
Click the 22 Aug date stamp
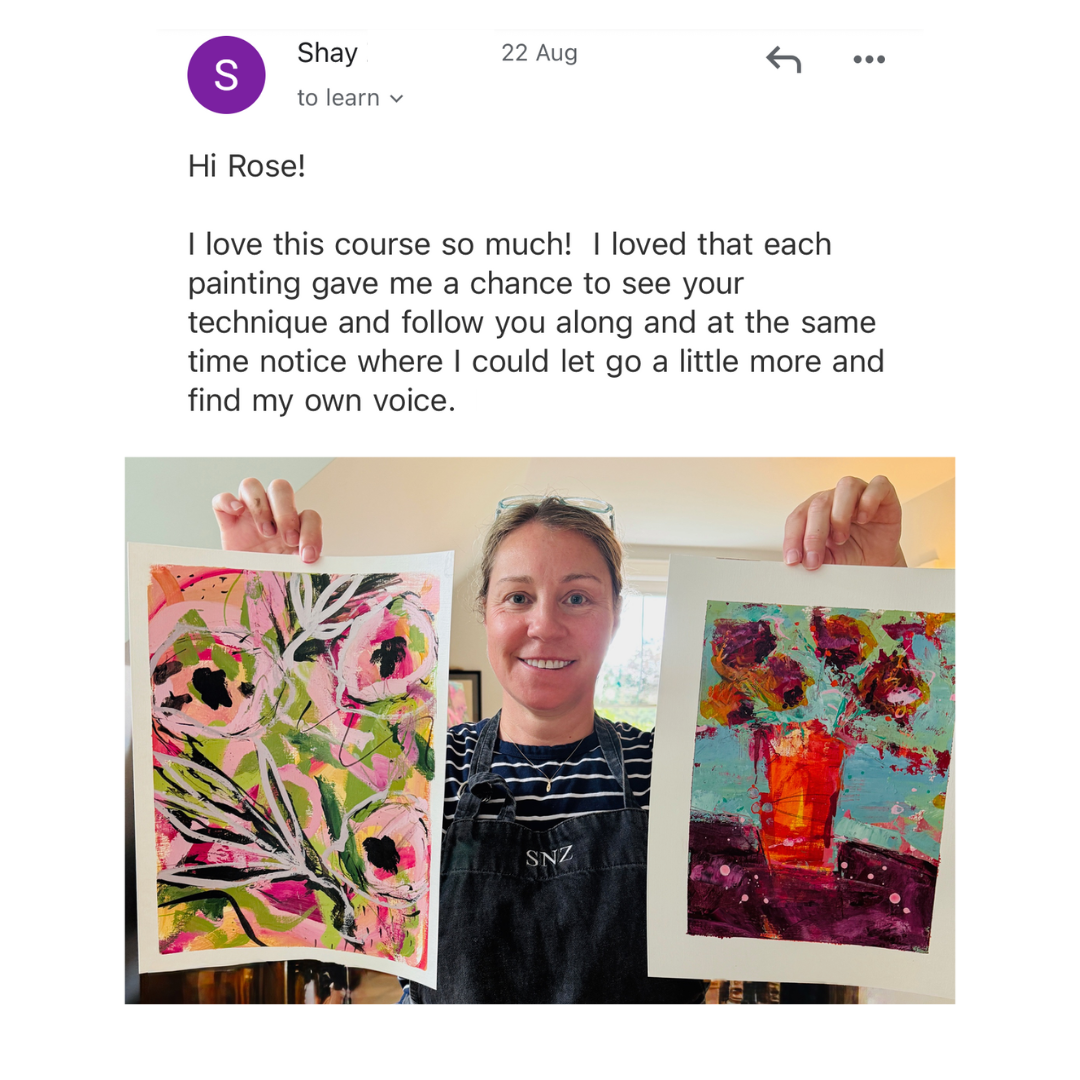[x=539, y=53]
